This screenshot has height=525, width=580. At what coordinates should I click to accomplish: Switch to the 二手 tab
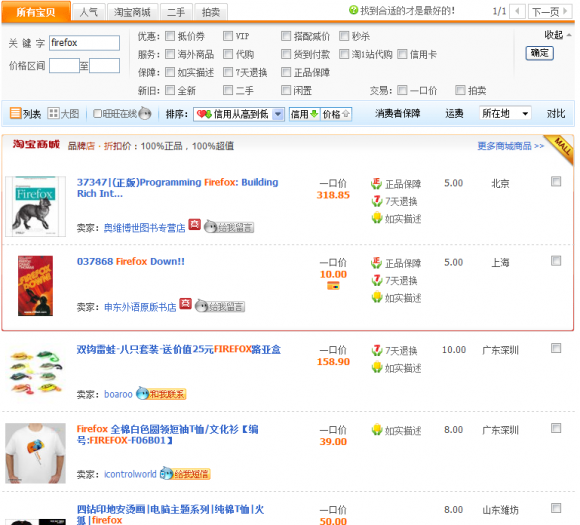[176, 12]
